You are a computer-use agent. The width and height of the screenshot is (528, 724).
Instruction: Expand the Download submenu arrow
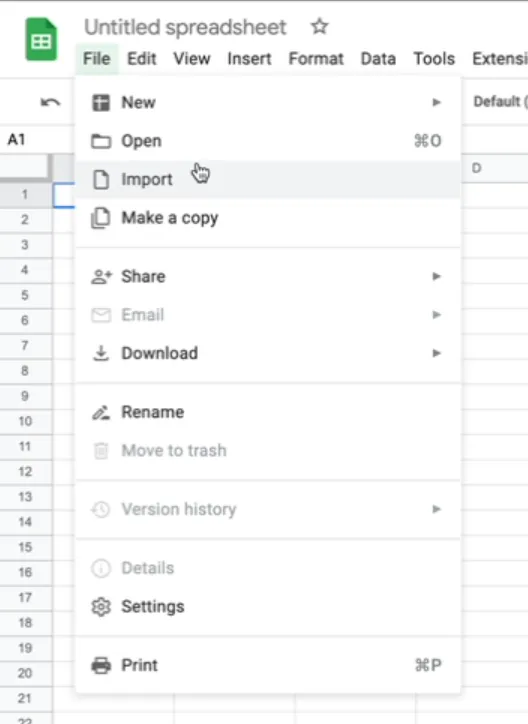(436, 353)
